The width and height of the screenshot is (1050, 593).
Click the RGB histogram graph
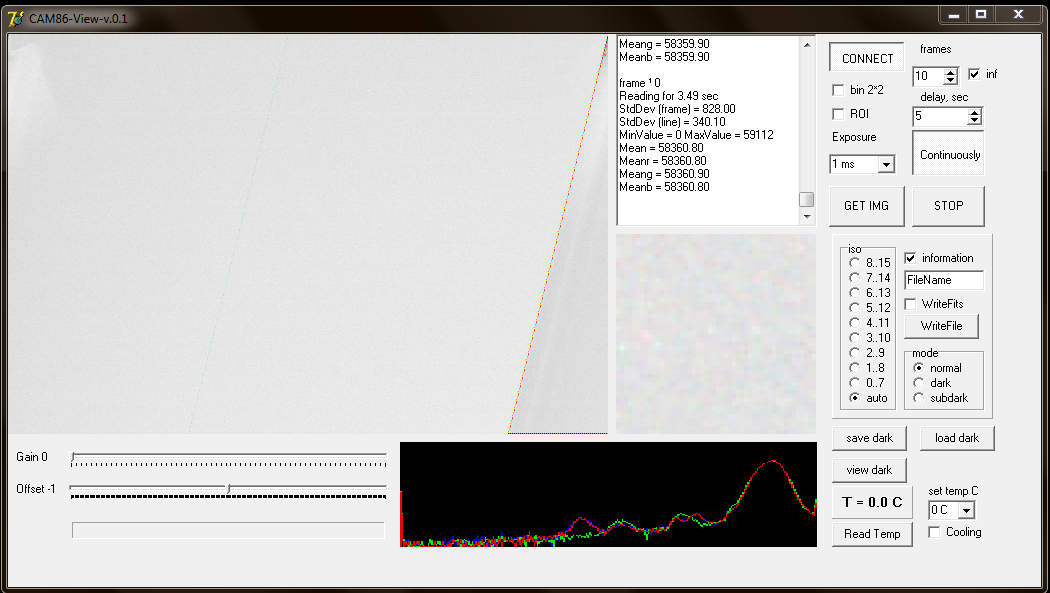click(x=608, y=494)
